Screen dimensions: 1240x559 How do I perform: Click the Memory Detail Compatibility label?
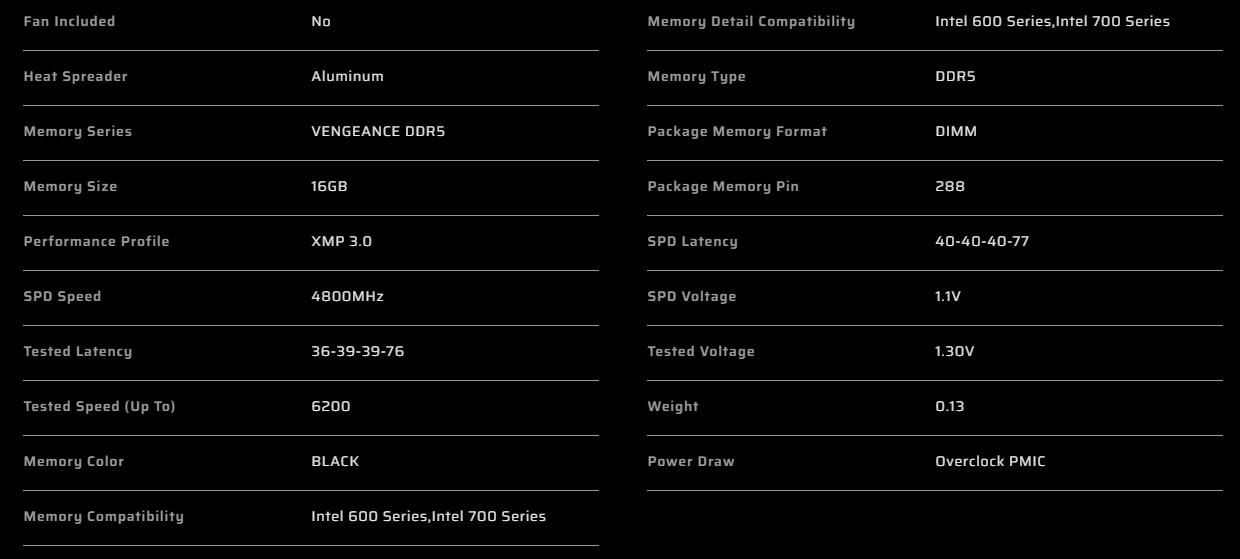[751, 21]
